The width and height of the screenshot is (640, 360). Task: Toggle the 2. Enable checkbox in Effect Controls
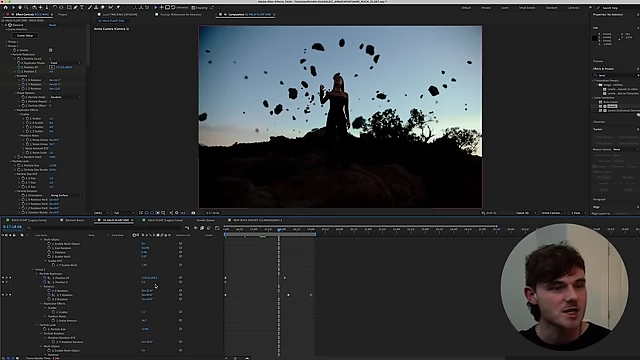click(51, 50)
